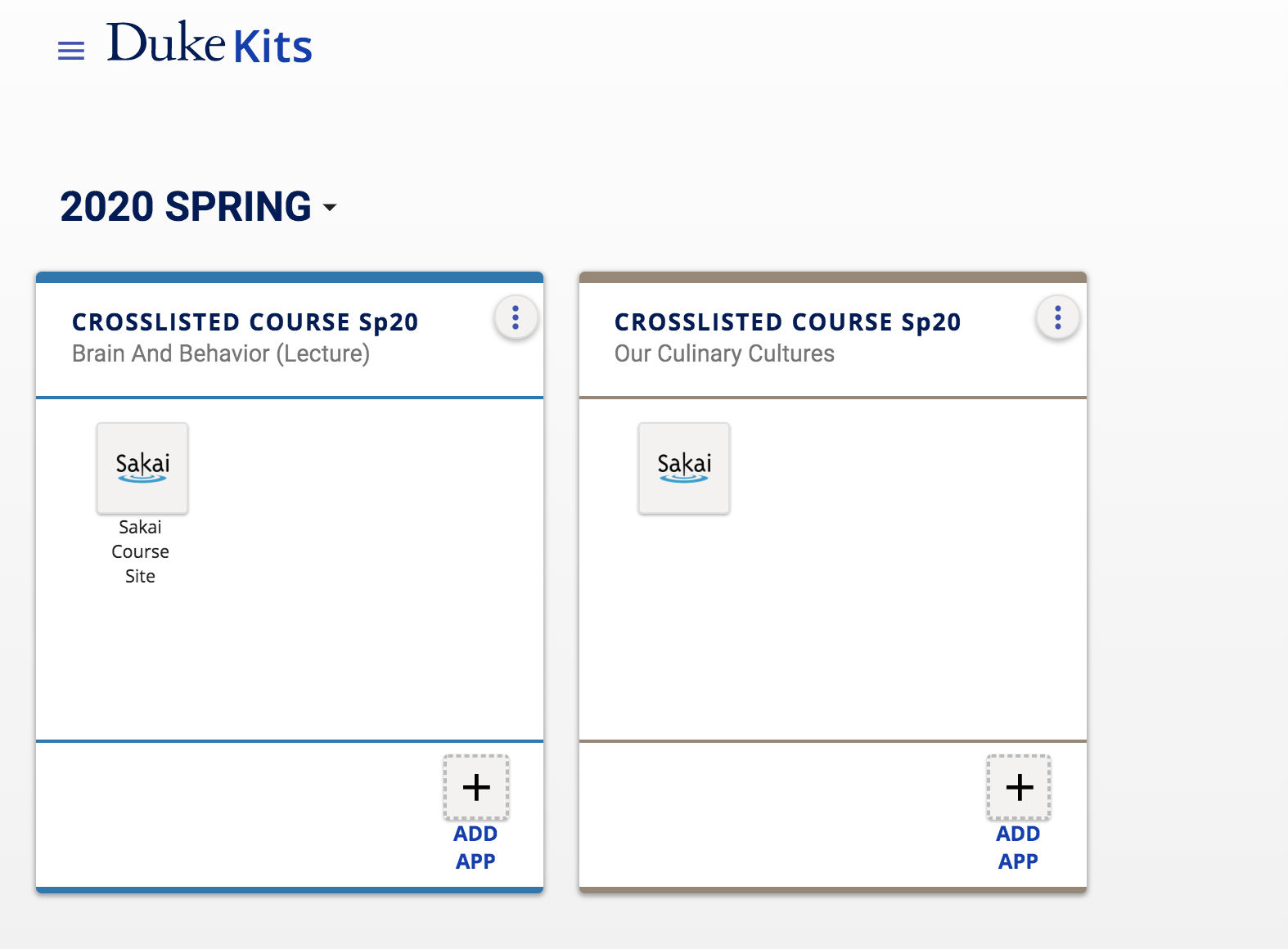Image resolution: width=1288 pixels, height=949 pixels.
Task: Open the kebab menu on Brain And Behavior card
Action: (x=516, y=319)
